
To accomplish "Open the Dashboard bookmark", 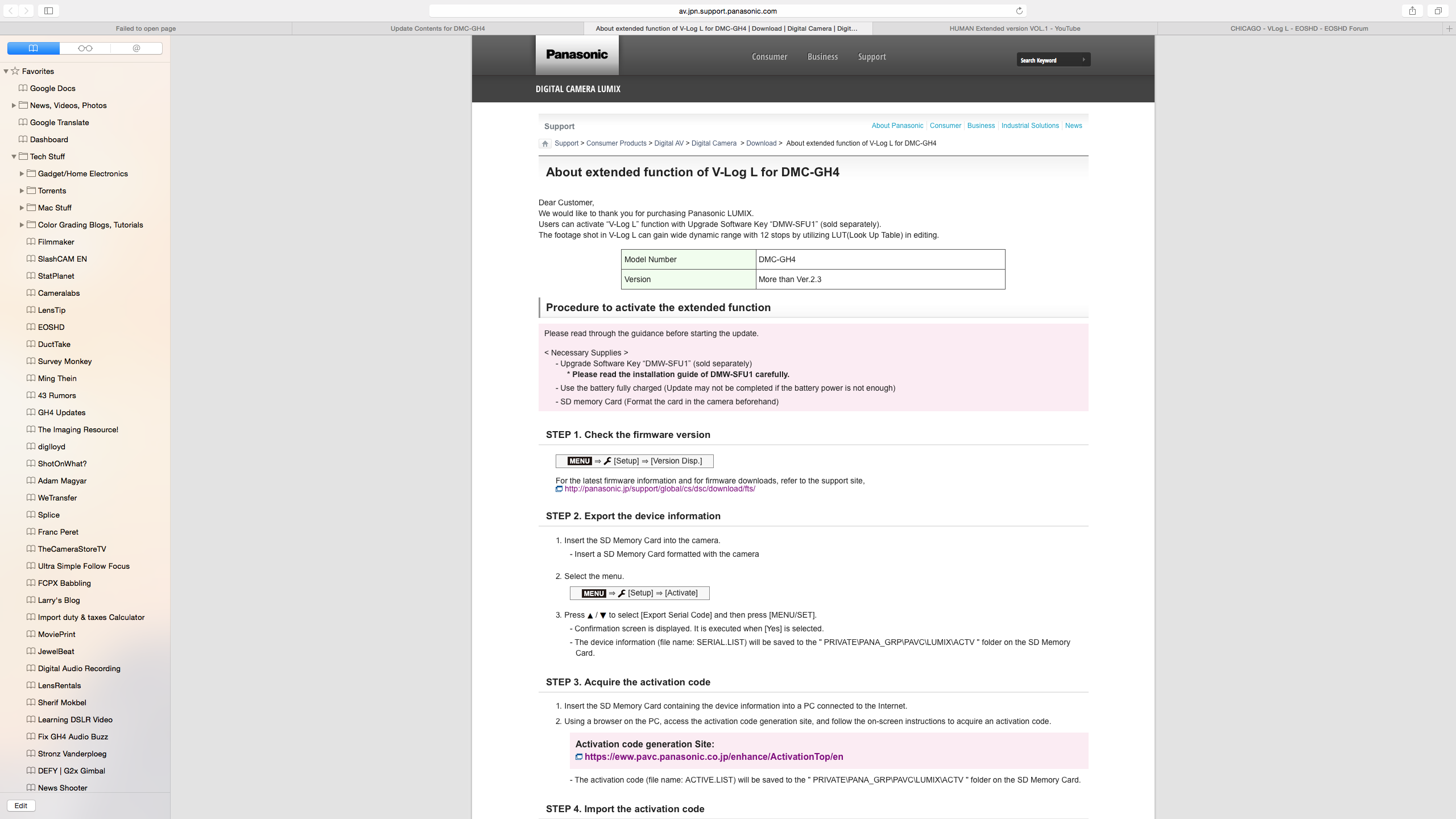I will tap(49, 139).
